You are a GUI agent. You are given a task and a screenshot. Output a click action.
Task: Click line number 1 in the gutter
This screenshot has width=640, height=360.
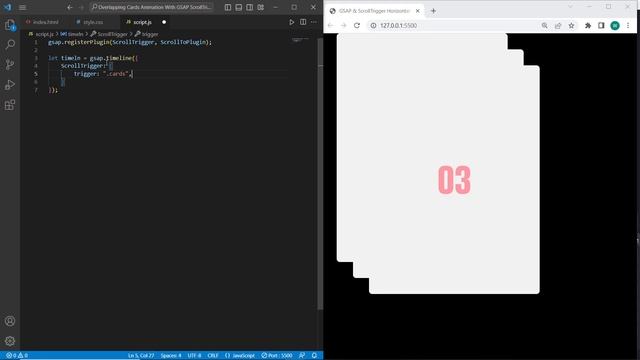[x=36, y=42]
